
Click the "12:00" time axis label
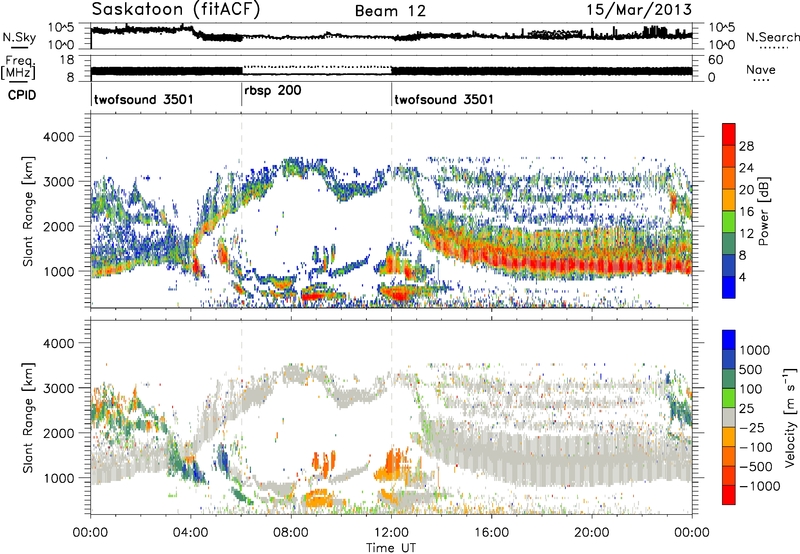(391, 533)
